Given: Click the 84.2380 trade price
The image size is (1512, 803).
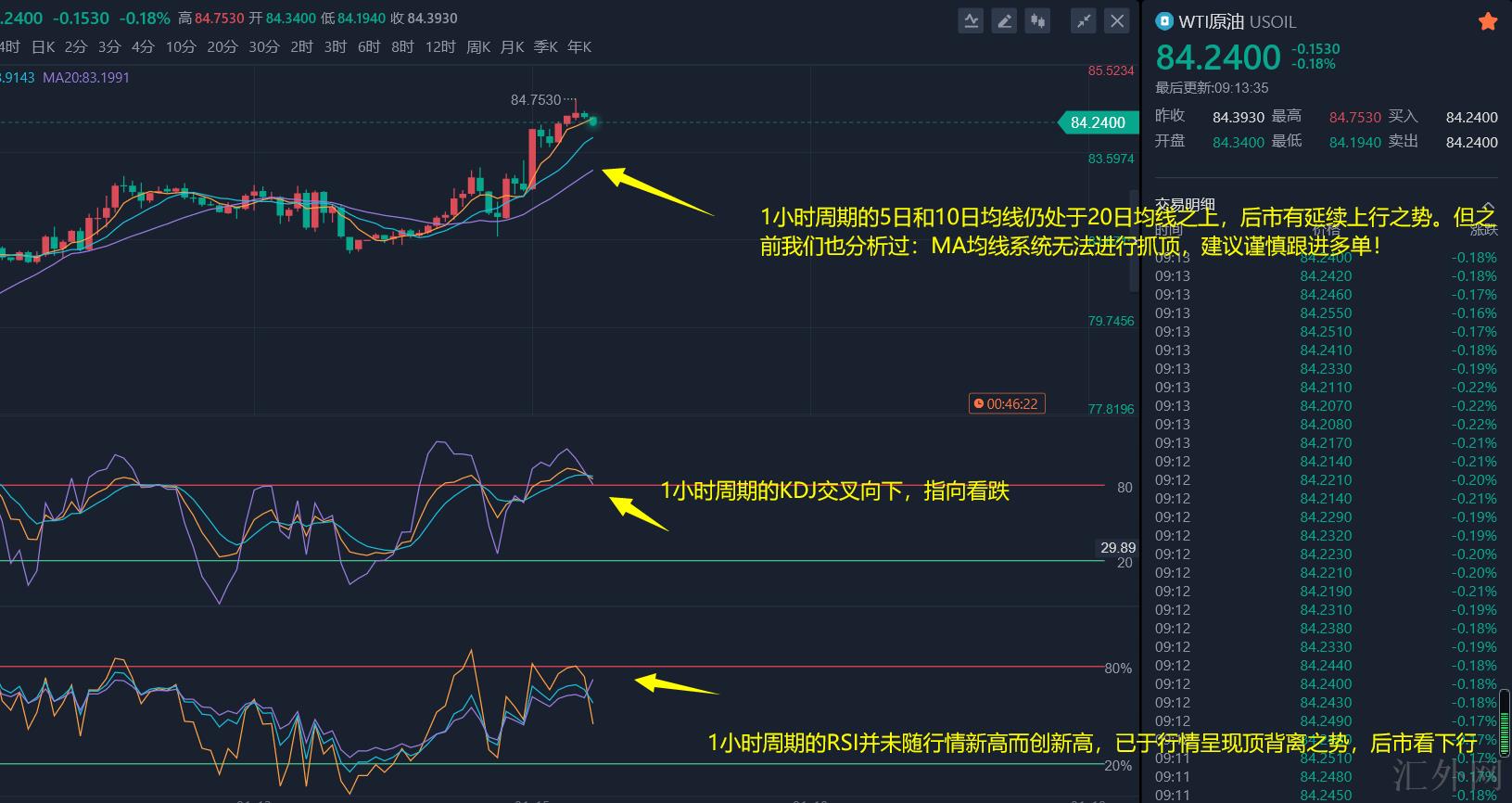Looking at the screenshot, I should (x=1326, y=629).
